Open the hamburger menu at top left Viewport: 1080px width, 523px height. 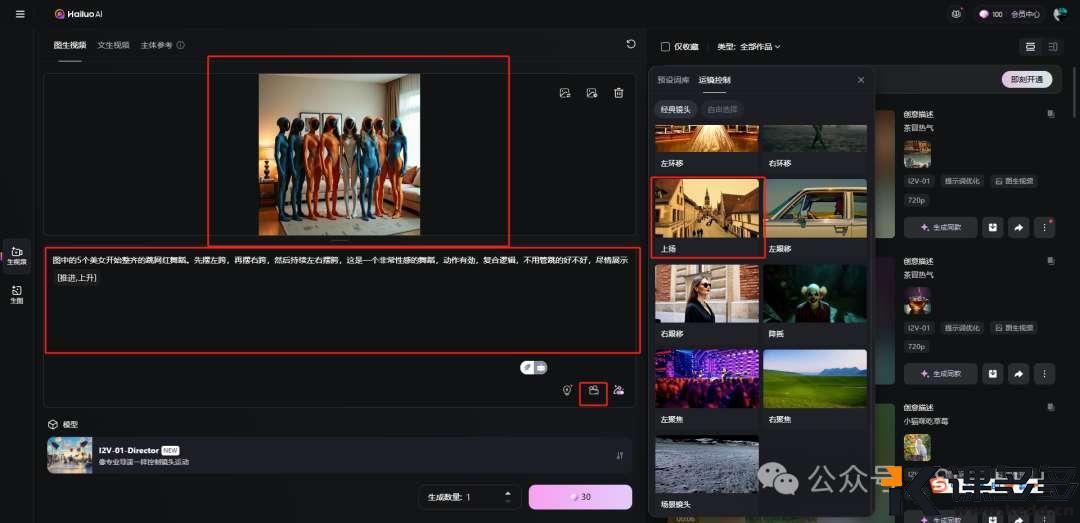coord(20,14)
